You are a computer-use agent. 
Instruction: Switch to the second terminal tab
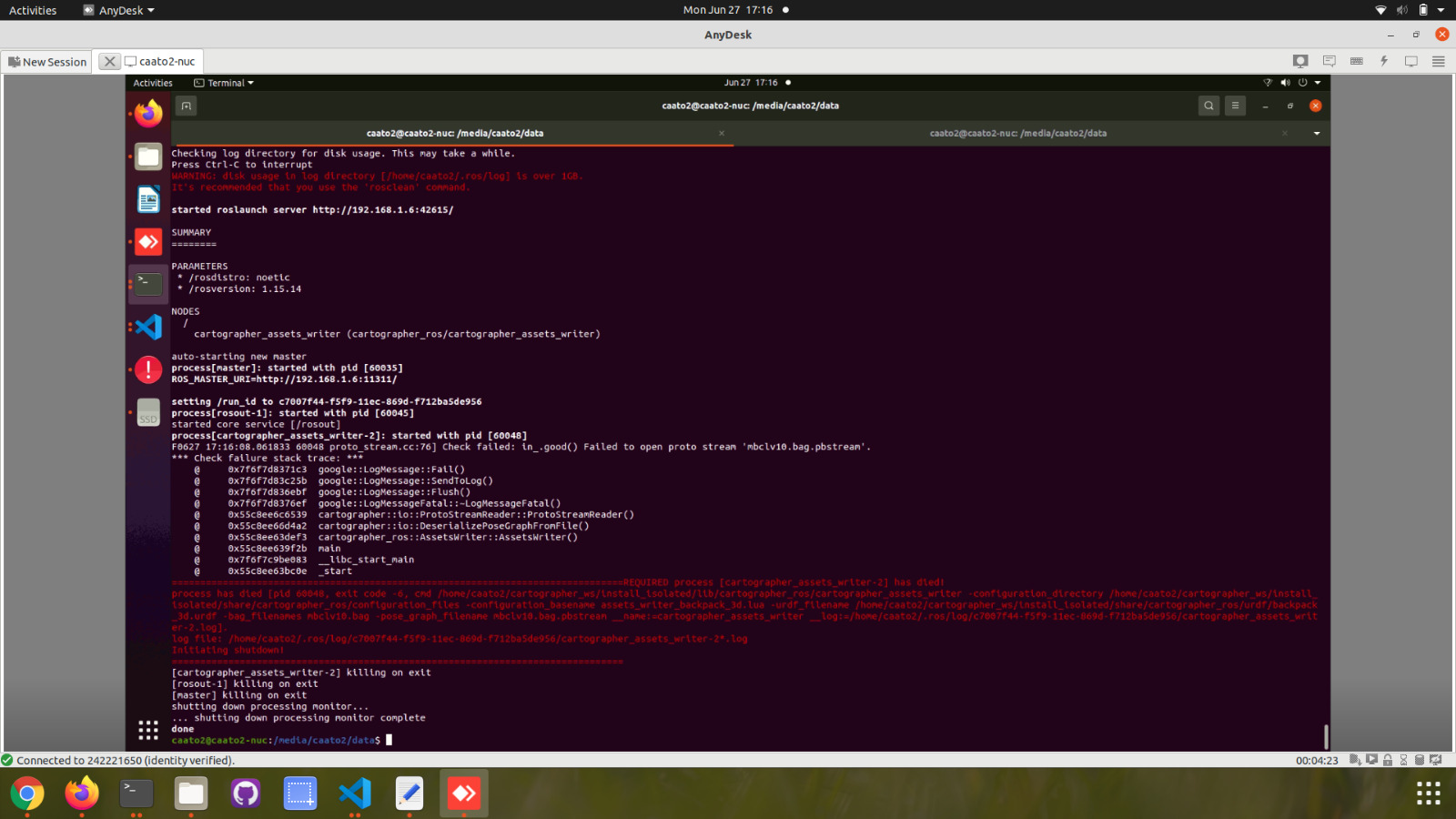click(x=1019, y=133)
